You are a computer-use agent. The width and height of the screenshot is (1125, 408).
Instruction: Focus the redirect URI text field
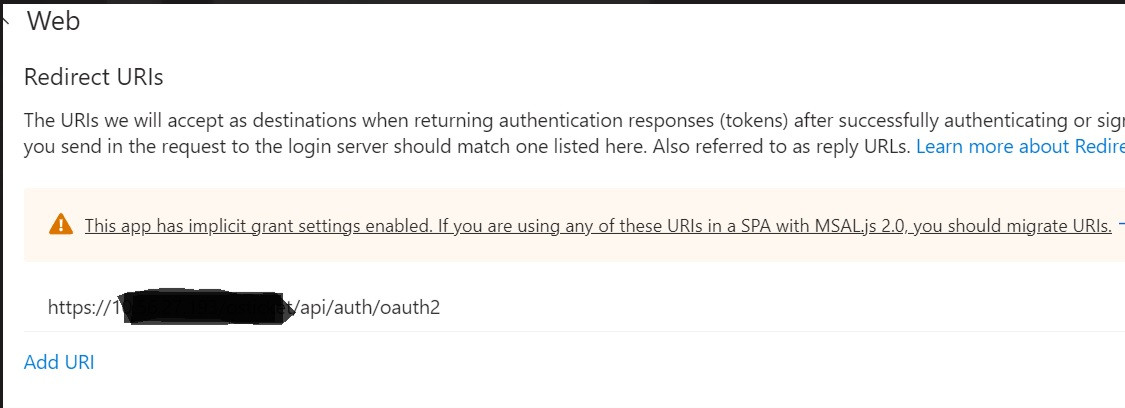click(x=574, y=308)
